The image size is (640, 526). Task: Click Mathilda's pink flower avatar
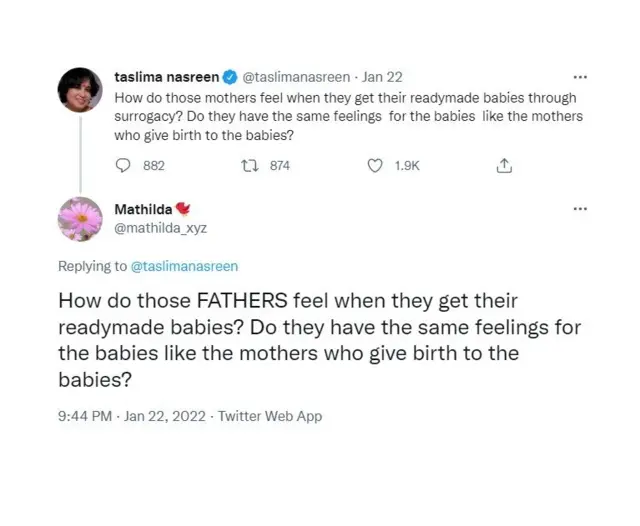coord(80,218)
